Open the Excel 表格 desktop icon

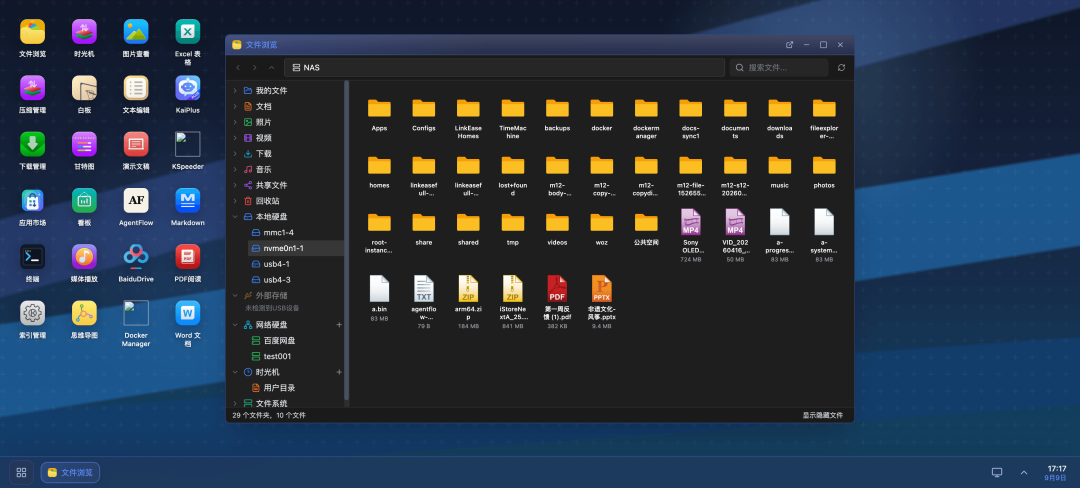point(187,32)
